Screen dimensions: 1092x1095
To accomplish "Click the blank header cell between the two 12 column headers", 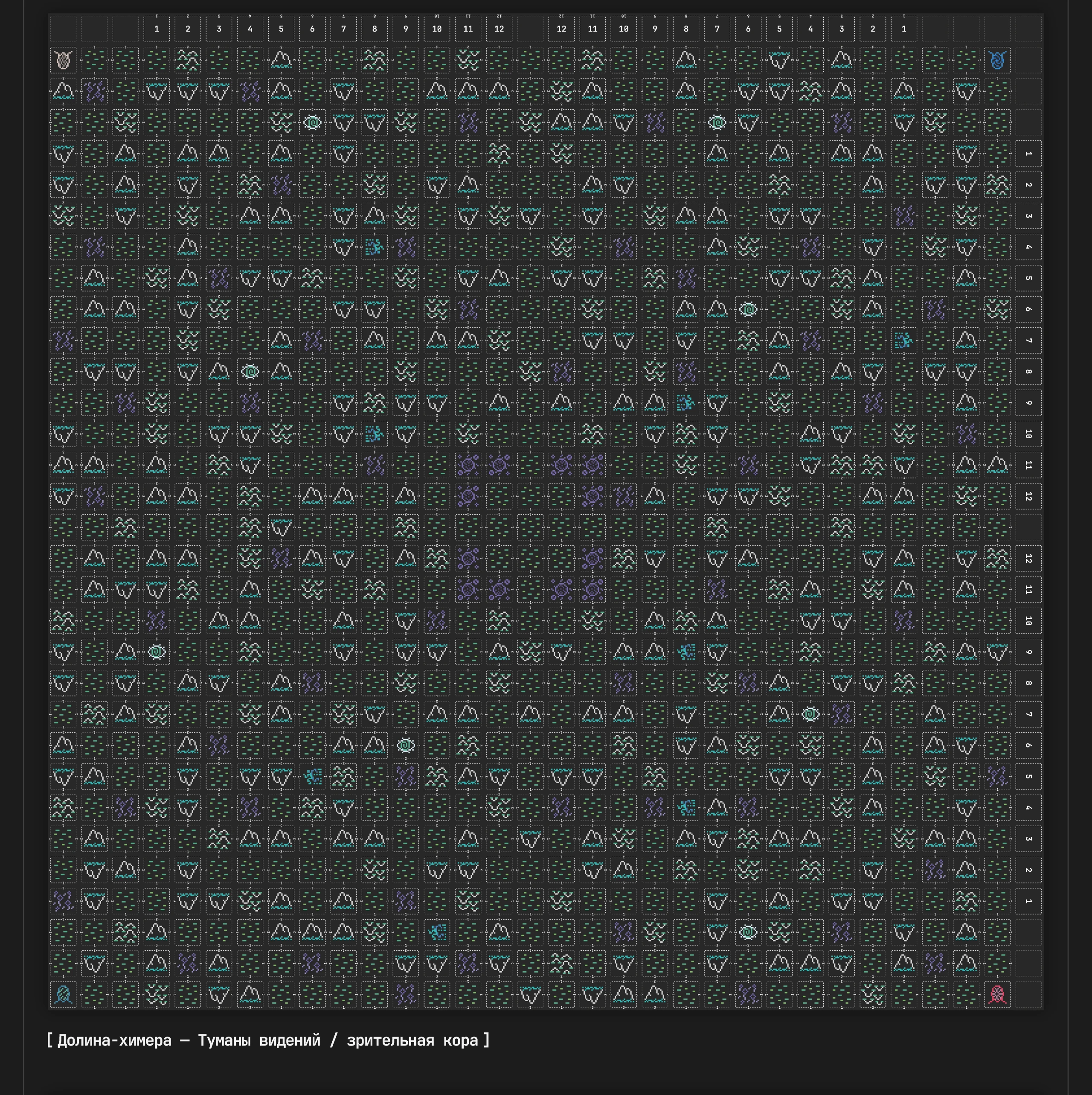I will point(530,29).
